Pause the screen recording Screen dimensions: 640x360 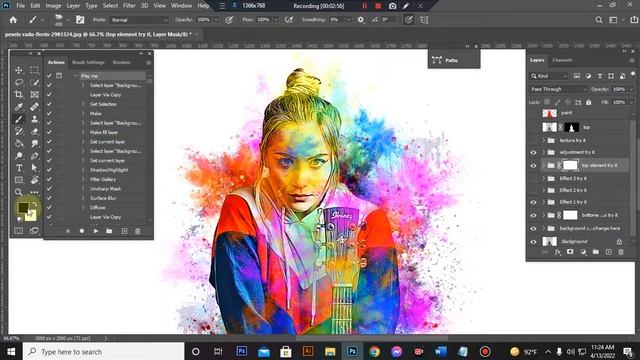point(364,6)
